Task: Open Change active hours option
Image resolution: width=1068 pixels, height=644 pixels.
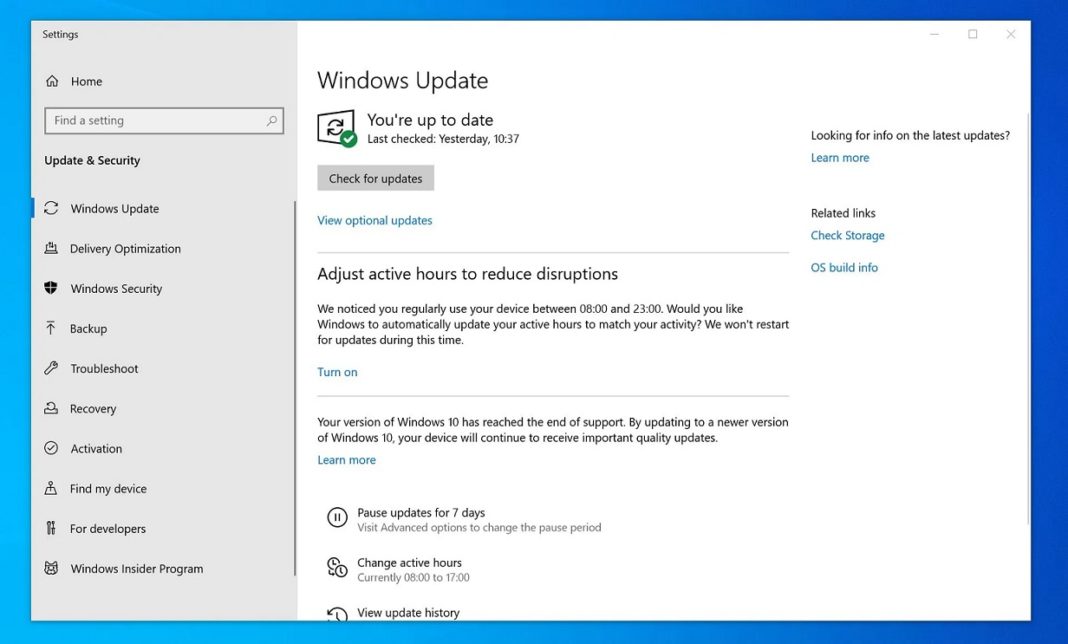Action: [x=410, y=562]
